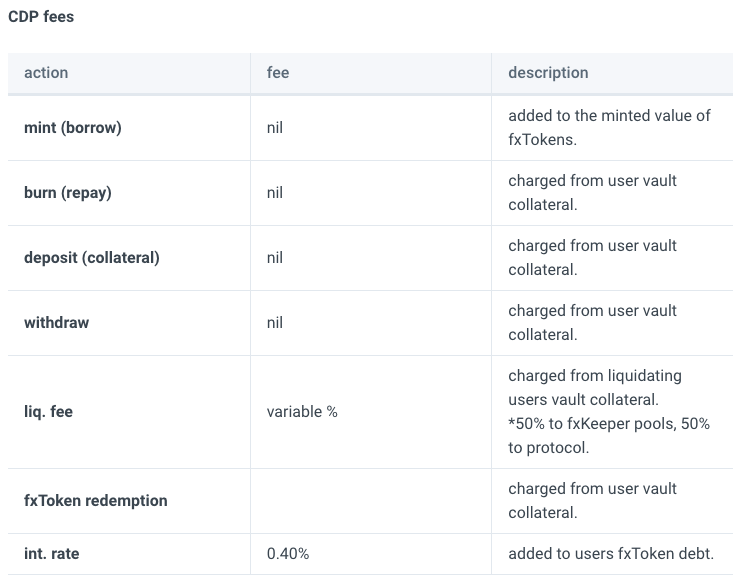Click the 'withdraw' row label

(x=56, y=323)
